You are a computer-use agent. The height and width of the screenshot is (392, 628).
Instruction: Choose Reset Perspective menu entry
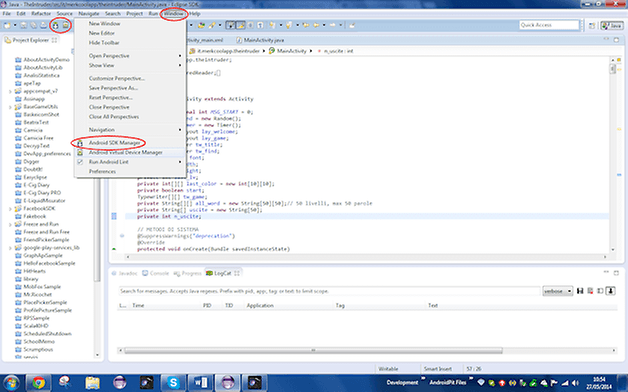[130, 98]
